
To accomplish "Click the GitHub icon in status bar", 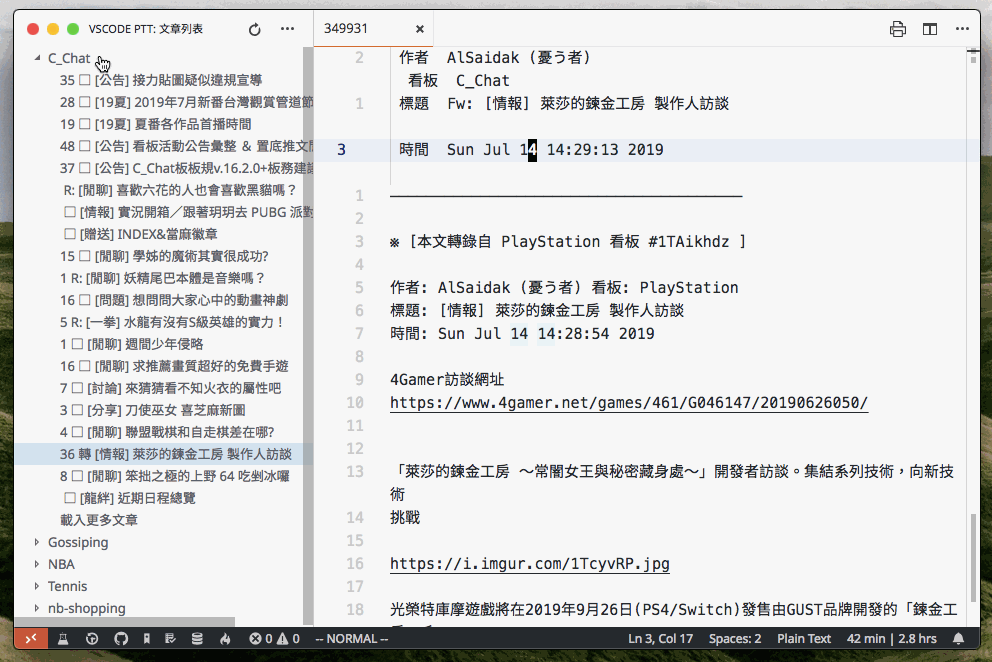I will coord(121,639).
